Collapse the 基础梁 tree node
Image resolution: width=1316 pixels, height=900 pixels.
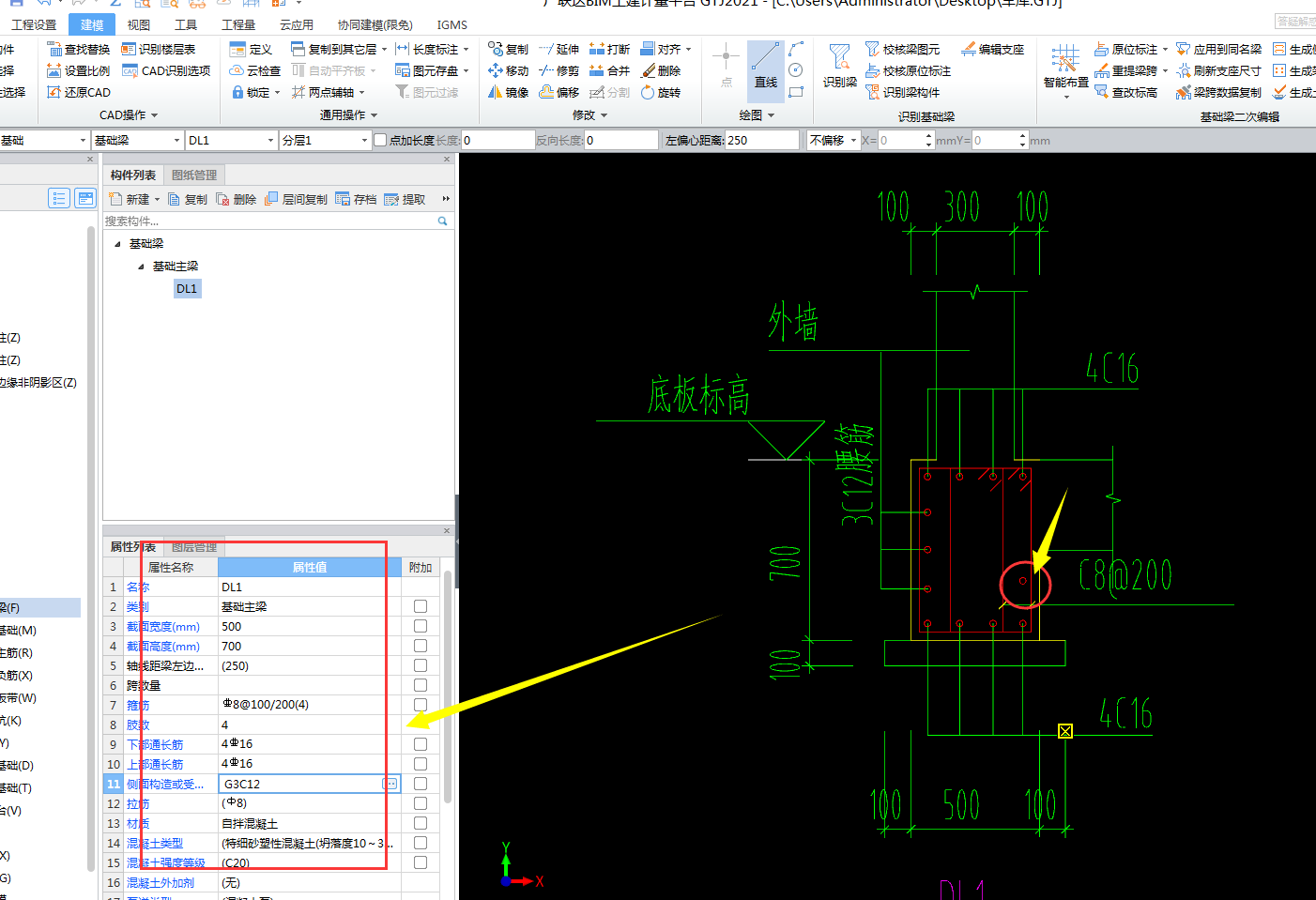pos(118,244)
